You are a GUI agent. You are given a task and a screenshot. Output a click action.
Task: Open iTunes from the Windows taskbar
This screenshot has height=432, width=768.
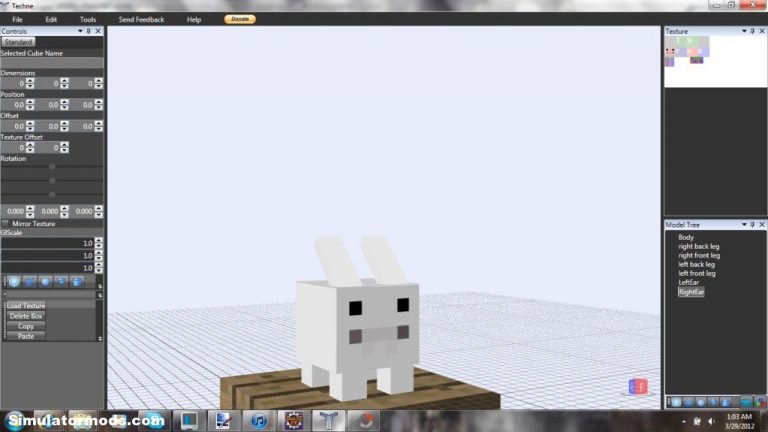tap(258, 420)
